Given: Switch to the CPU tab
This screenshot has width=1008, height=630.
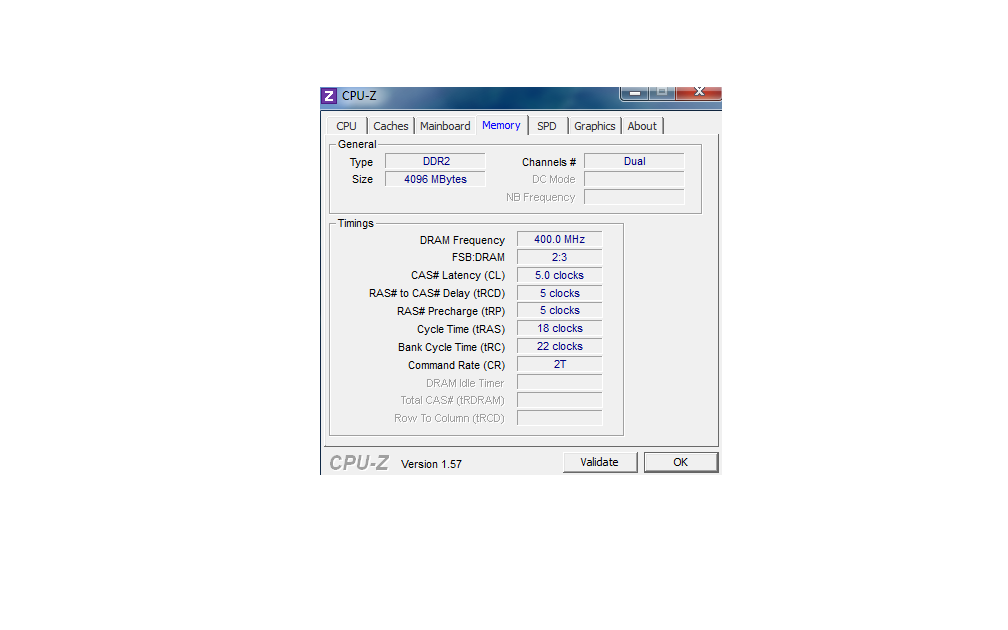Looking at the screenshot, I should pos(346,126).
